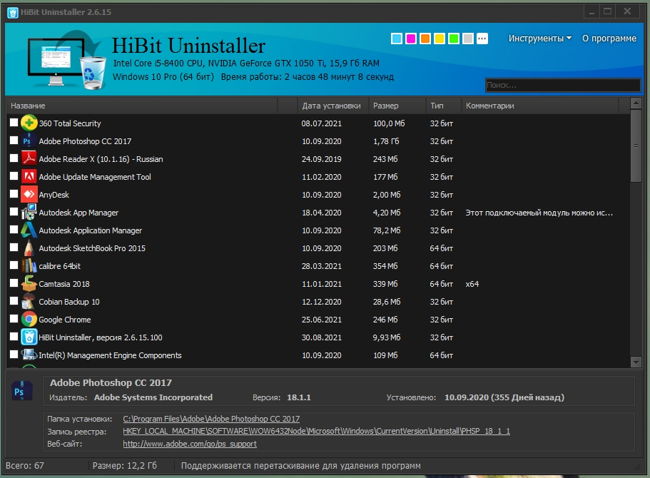Click the x64 comment for Camtasia
This screenshot has height=478, width=650.
click(x=472, y=284)
